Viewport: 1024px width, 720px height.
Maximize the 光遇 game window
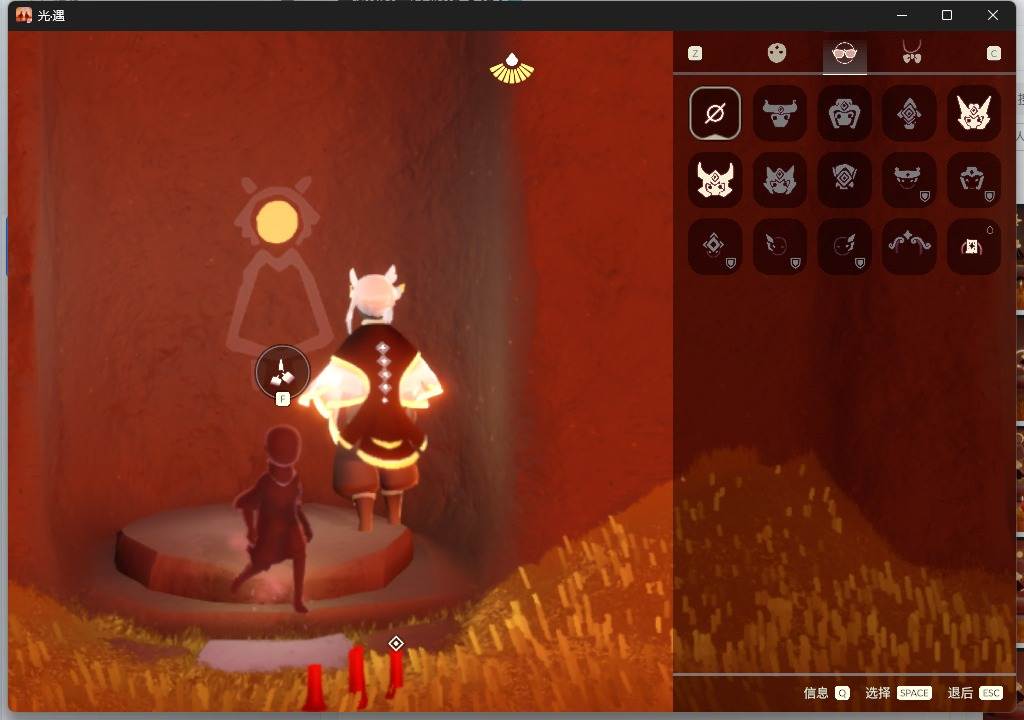947,15
